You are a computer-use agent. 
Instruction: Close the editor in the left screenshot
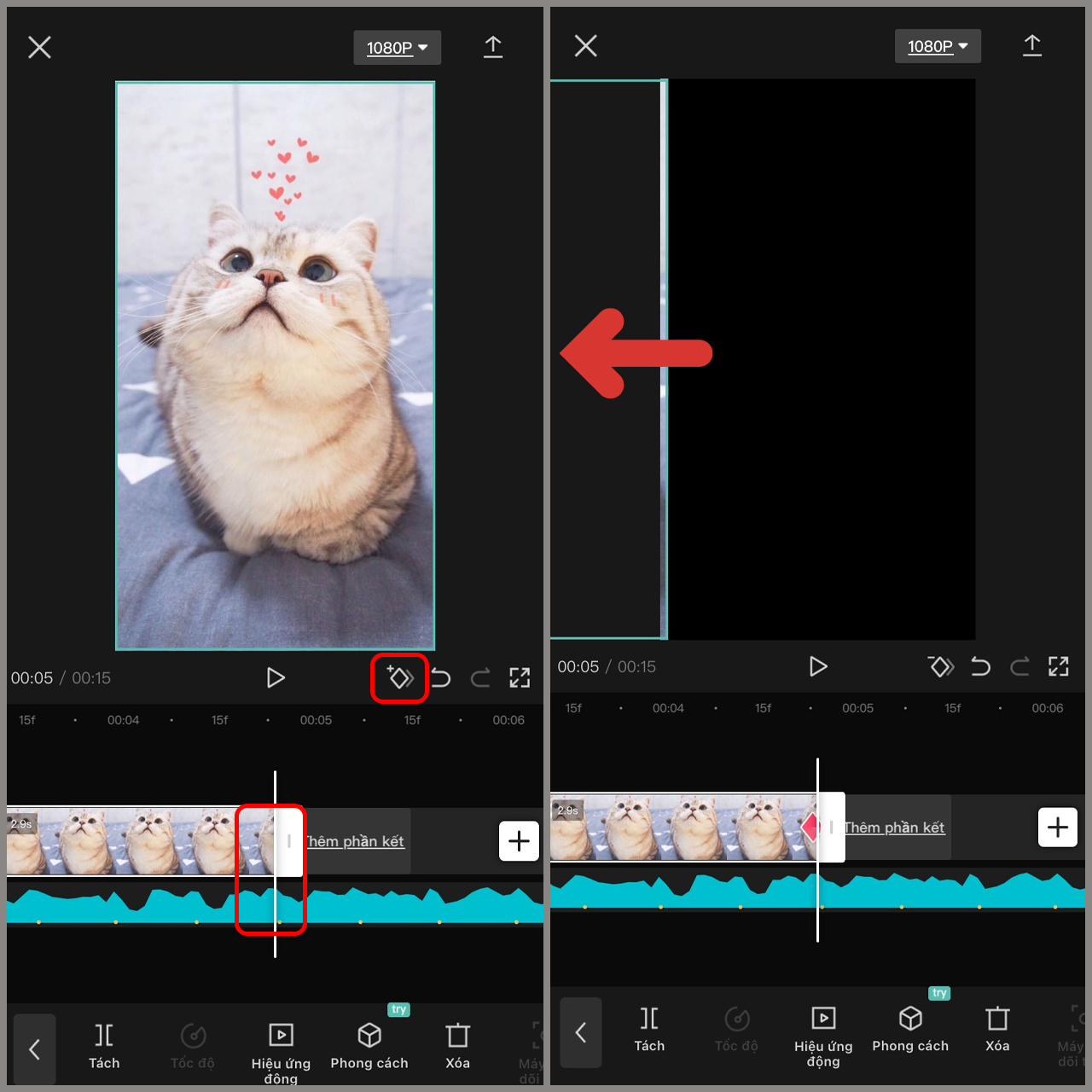coord(39,47)
